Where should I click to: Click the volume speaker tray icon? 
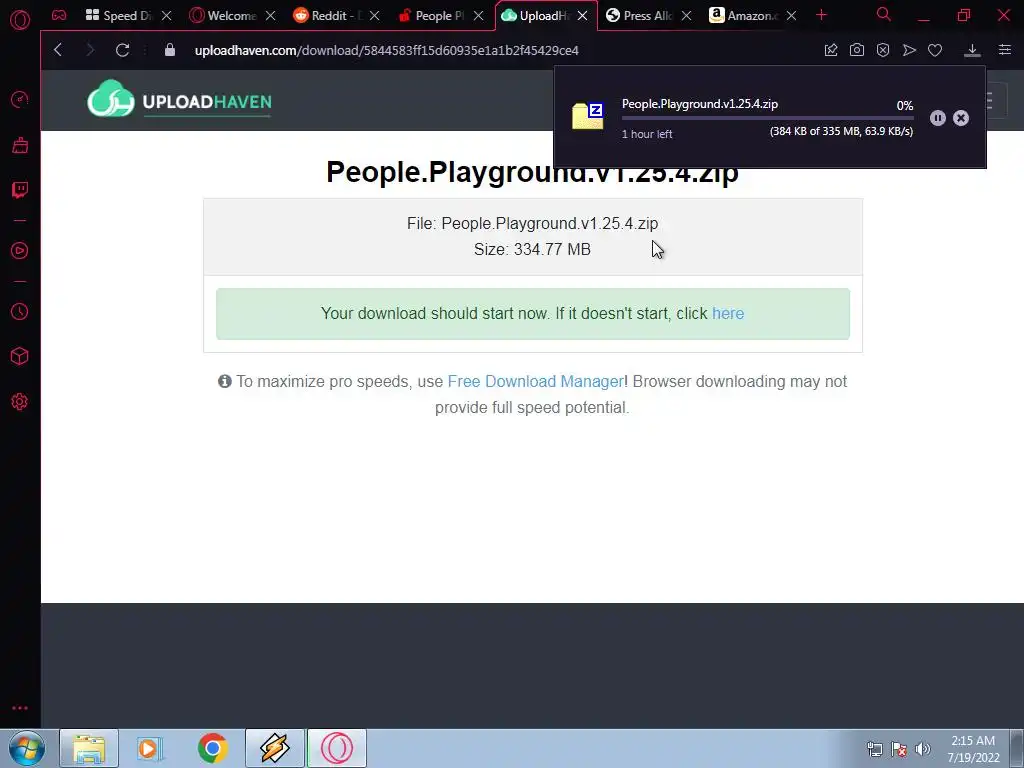coord(923,749)
